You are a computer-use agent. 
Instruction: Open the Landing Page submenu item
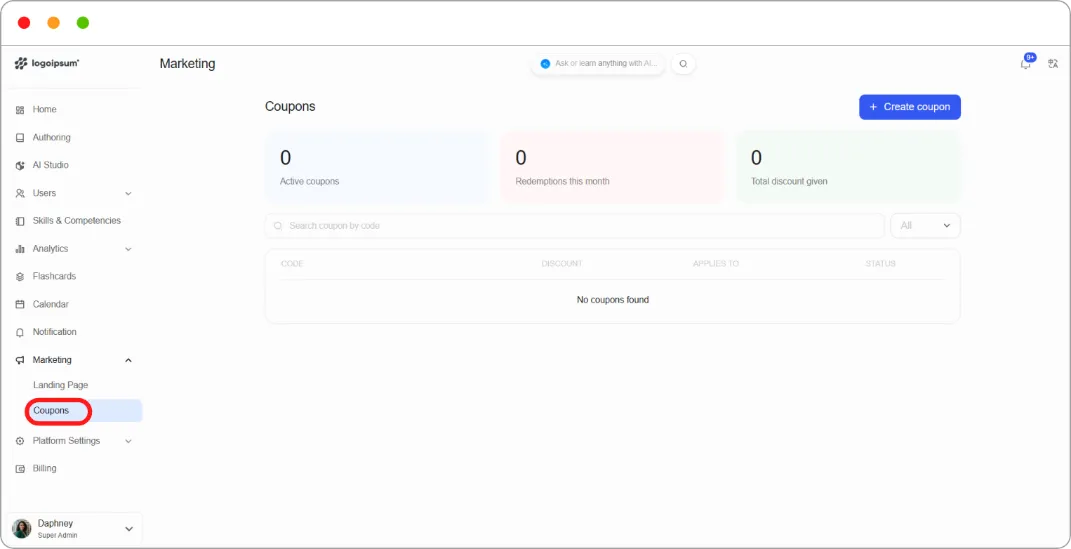click(x=61, y=385)
